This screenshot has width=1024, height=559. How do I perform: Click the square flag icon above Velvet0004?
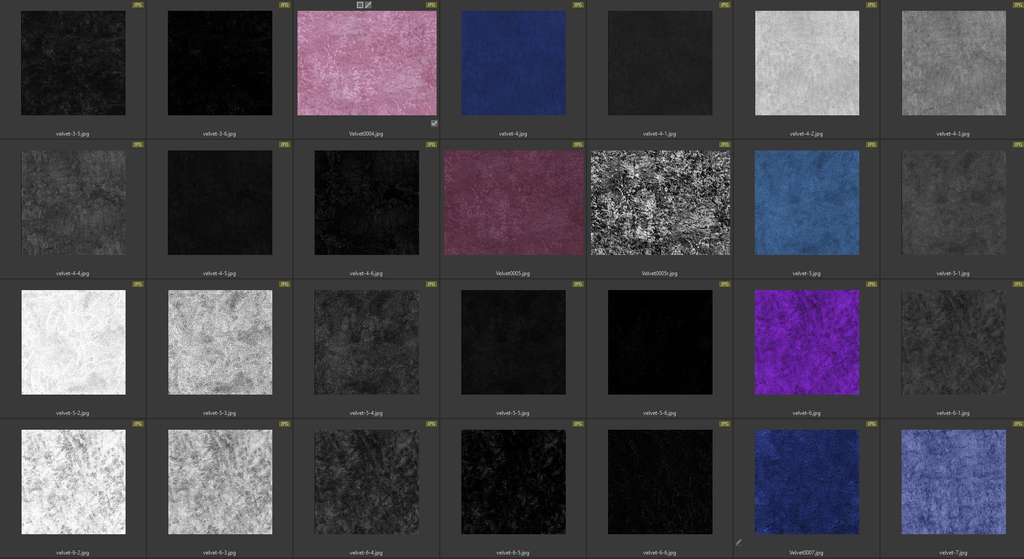click(x=360, y=5)
